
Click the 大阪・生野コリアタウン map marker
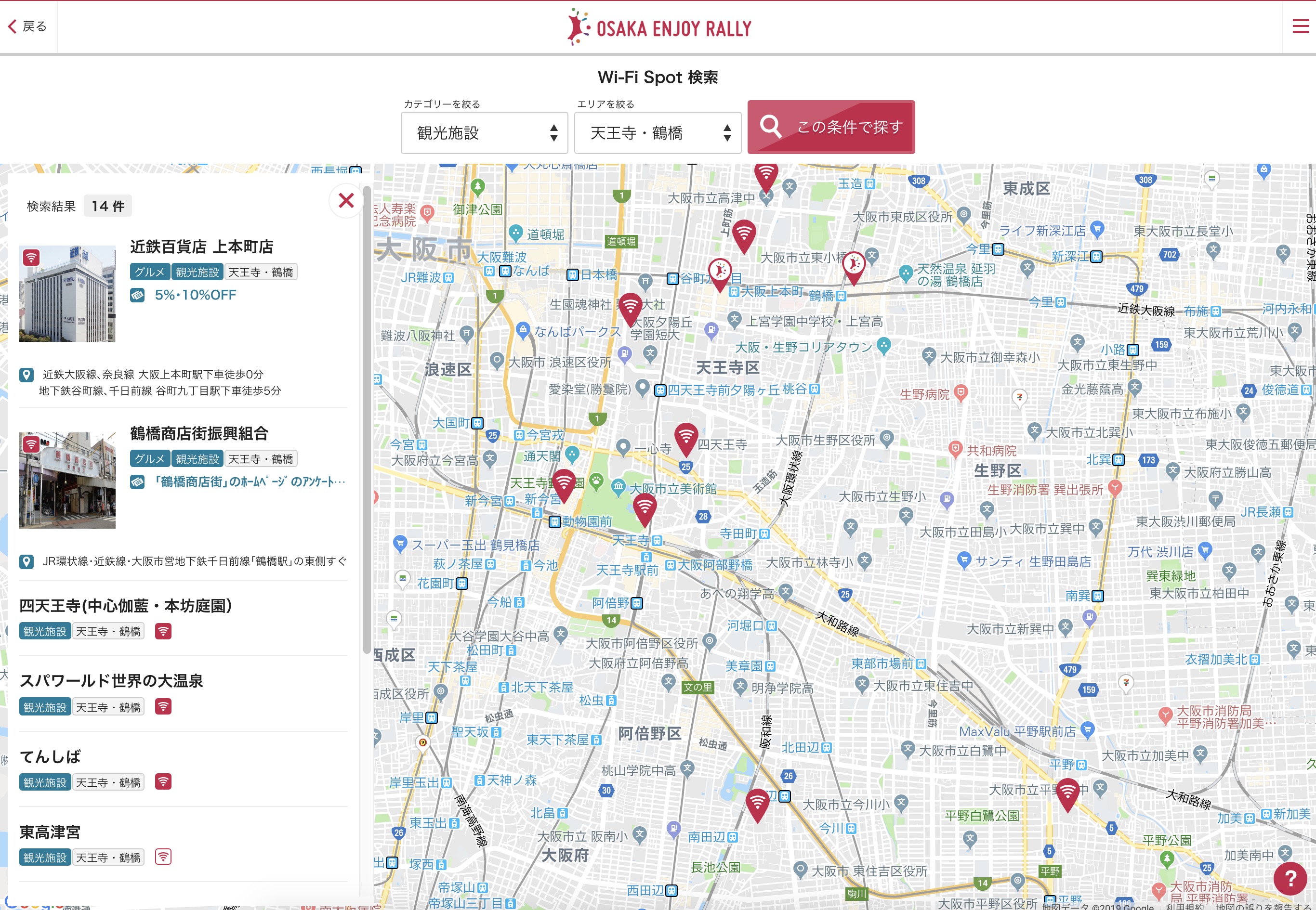coord(883,345)
